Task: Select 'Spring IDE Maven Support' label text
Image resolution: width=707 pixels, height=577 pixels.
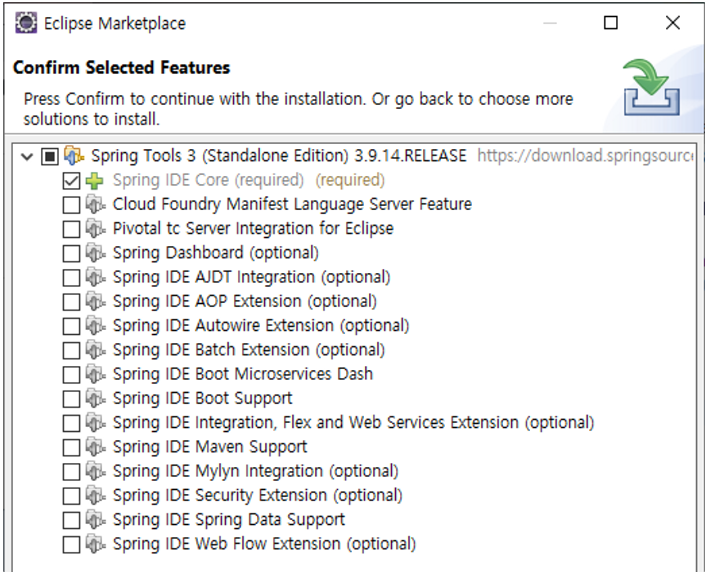Action: click(x=210, y=447)
